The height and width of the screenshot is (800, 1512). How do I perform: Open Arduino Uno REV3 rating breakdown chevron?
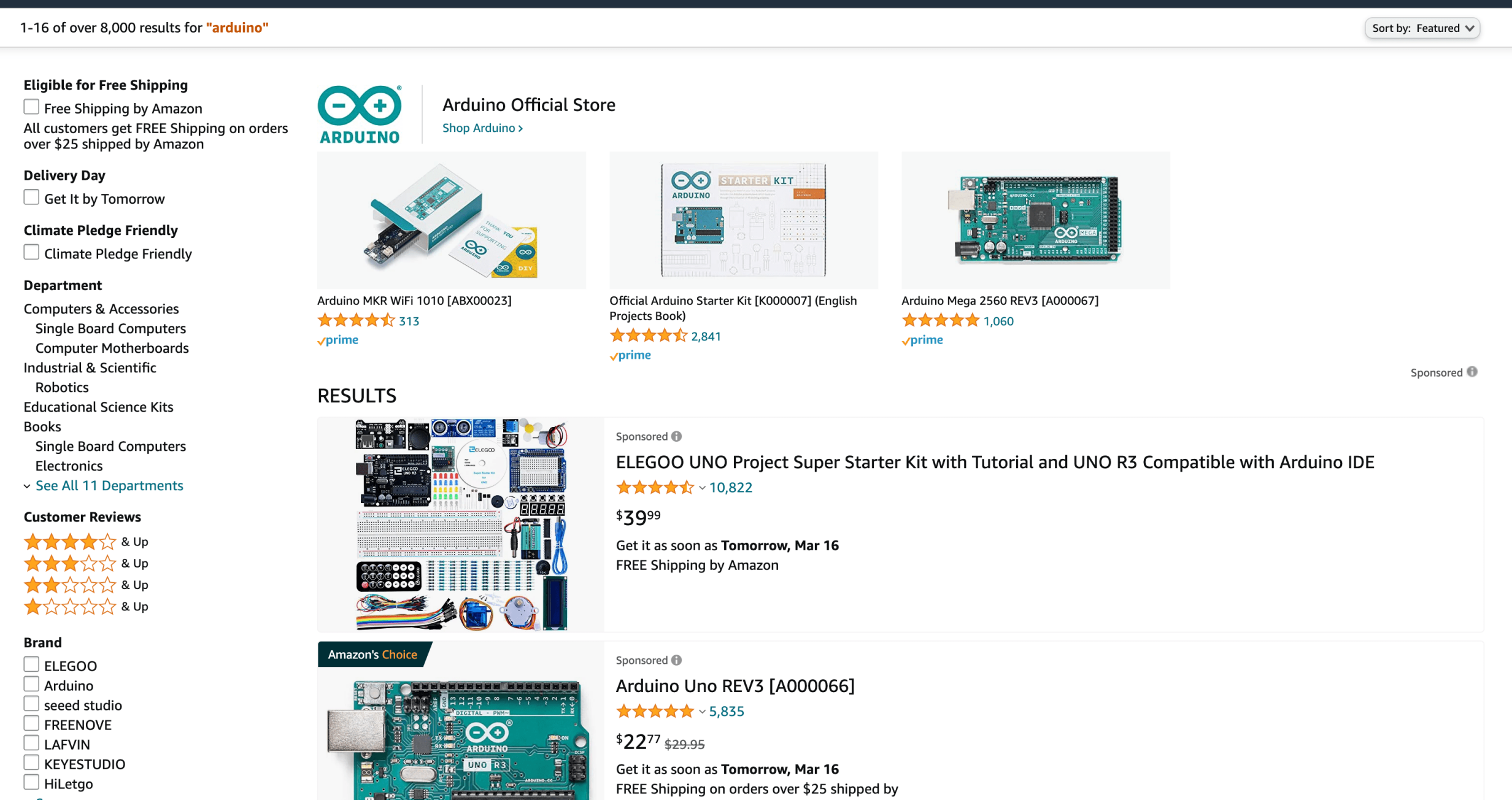click(702, 712)
